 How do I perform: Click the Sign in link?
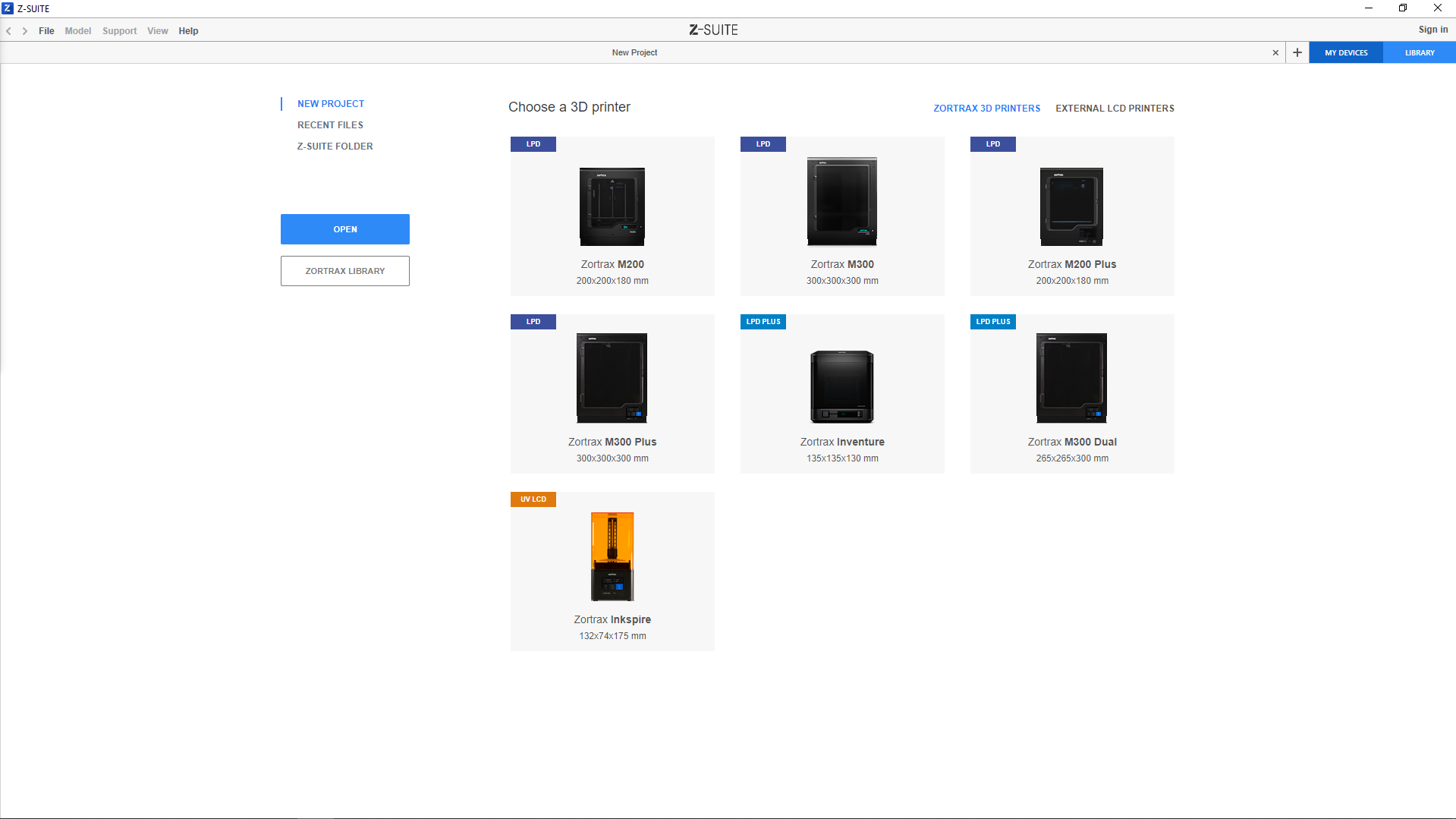pyautogui.click(x=1432, y=30)
